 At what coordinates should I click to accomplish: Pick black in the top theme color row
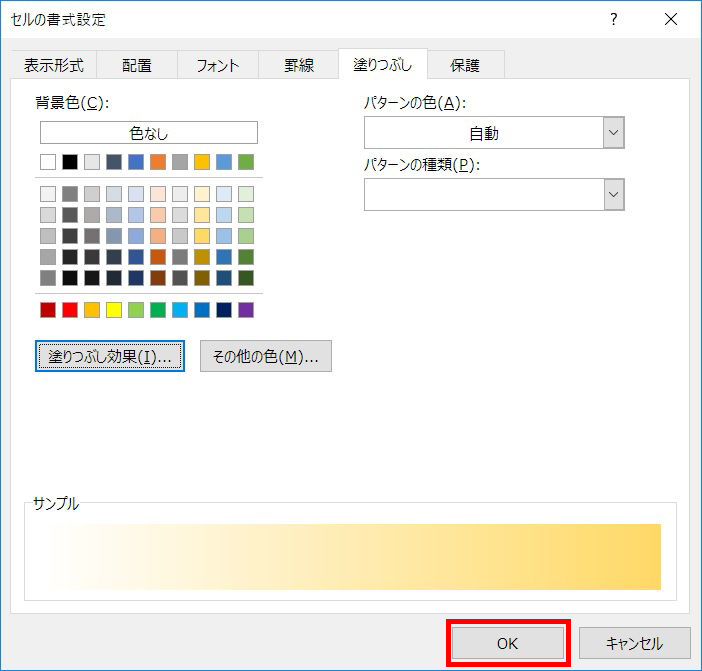click(70, 162)
